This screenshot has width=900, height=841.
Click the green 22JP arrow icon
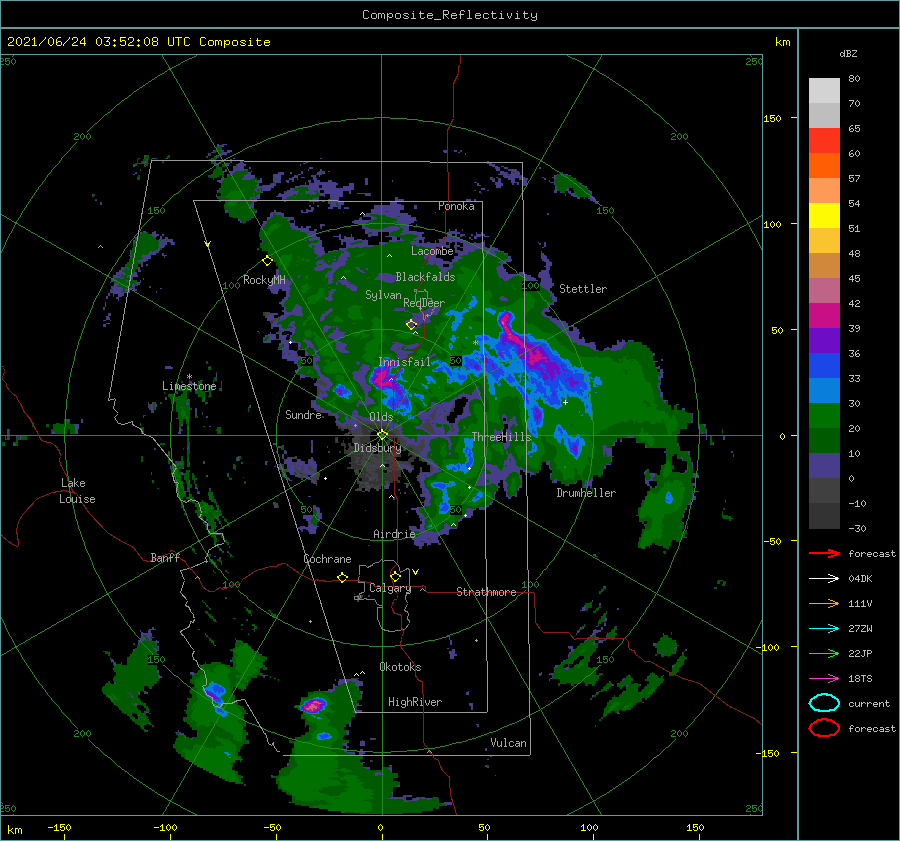[x=824, y=653]
